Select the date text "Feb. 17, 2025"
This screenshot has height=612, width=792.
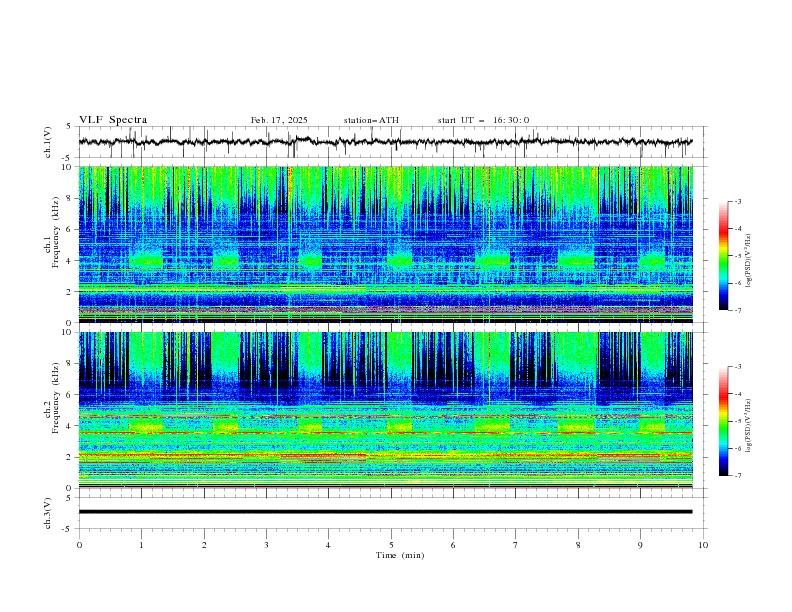(279, 120)
